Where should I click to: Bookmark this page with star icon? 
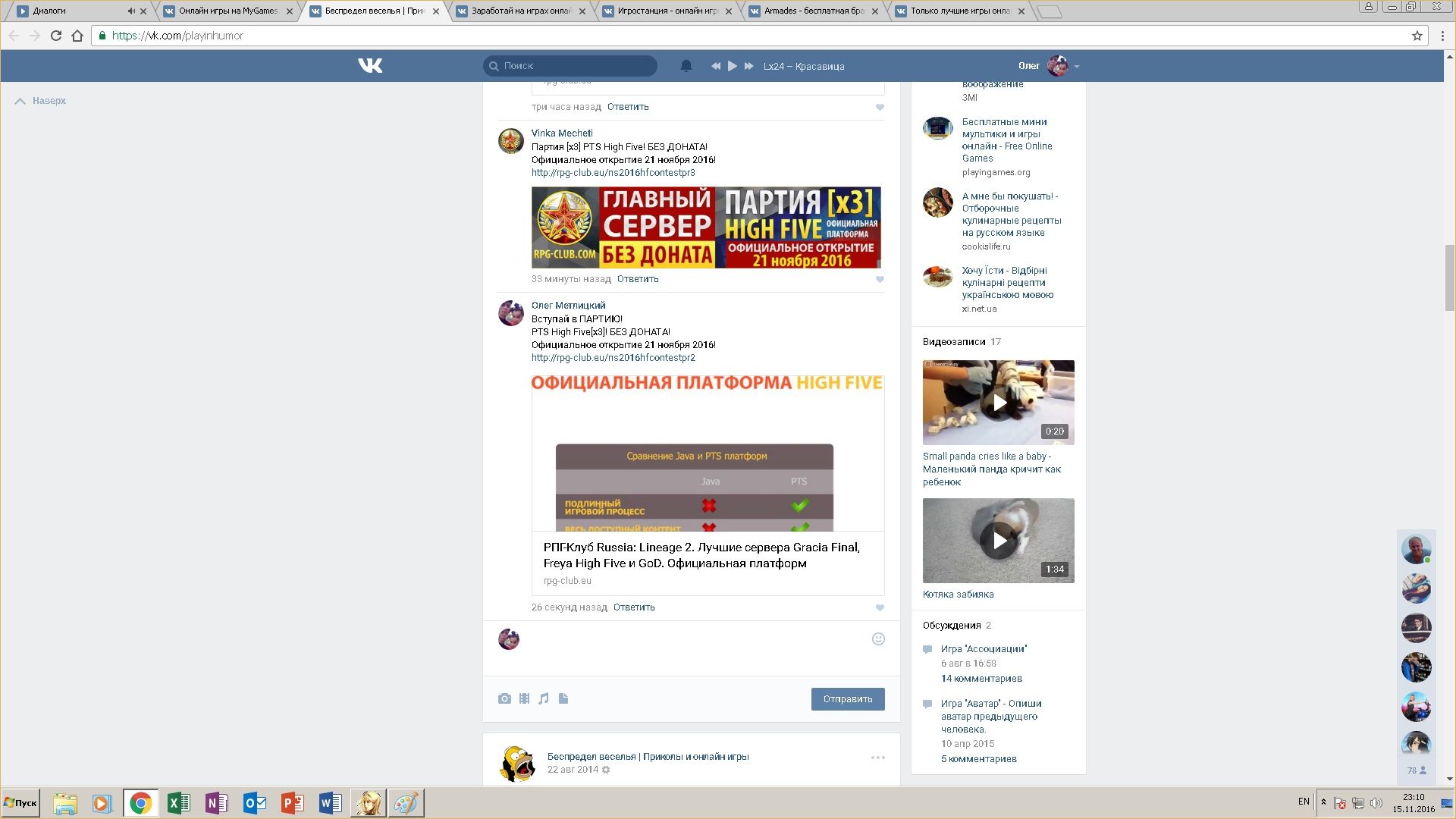(x=1417, y=36)
